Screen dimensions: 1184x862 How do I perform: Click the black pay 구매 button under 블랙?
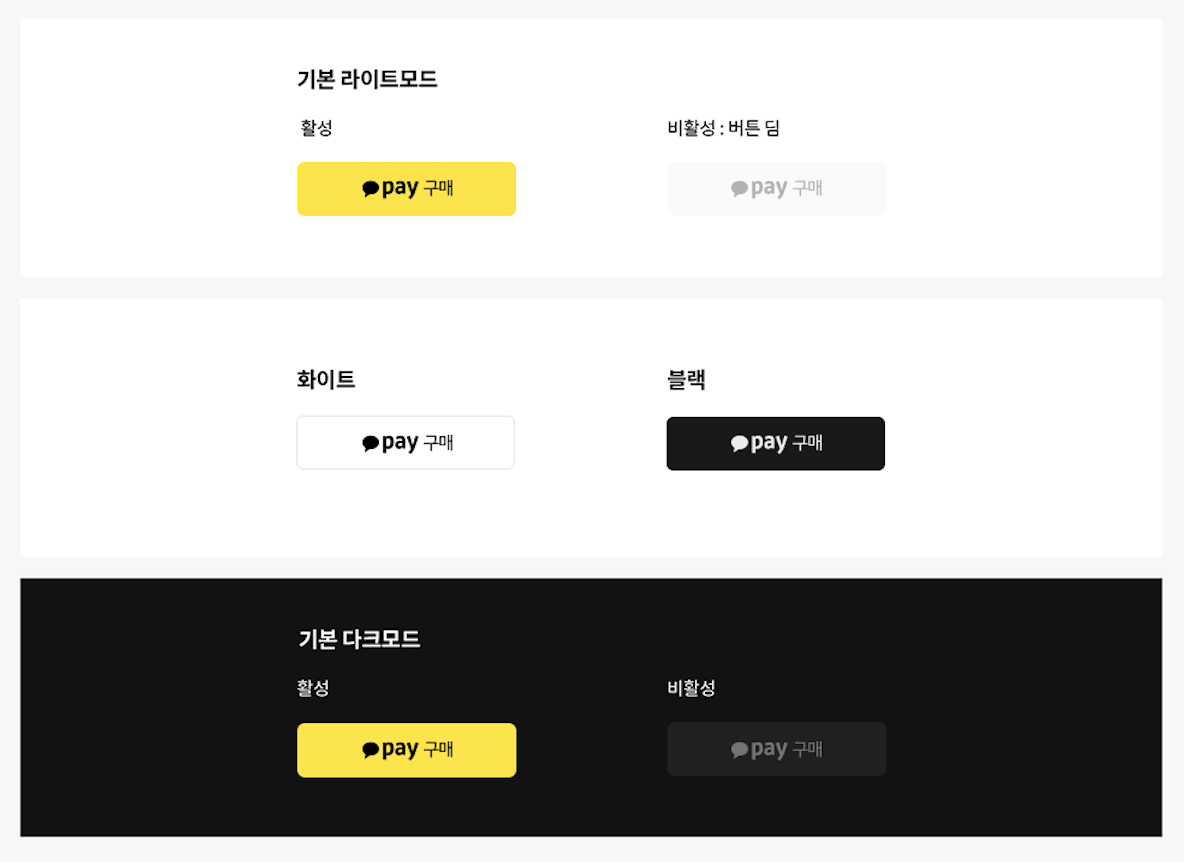pyautogui.click(x=775, y=443)
